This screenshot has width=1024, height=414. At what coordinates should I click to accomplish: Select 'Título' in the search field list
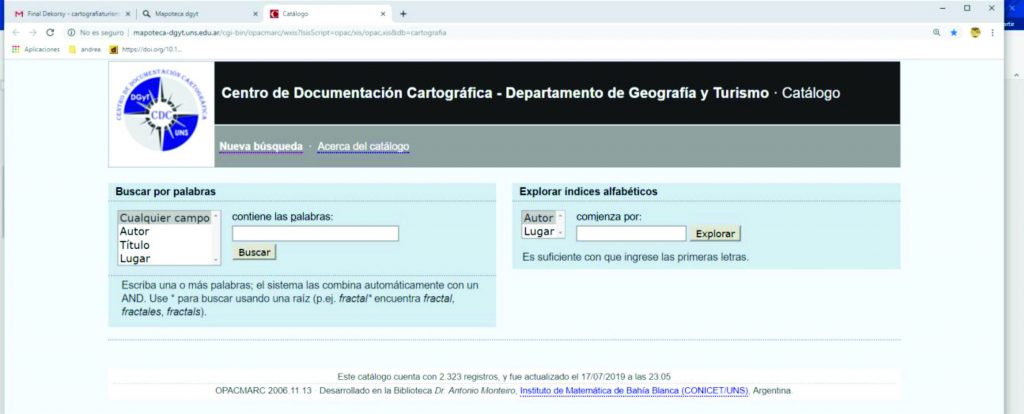135,245
